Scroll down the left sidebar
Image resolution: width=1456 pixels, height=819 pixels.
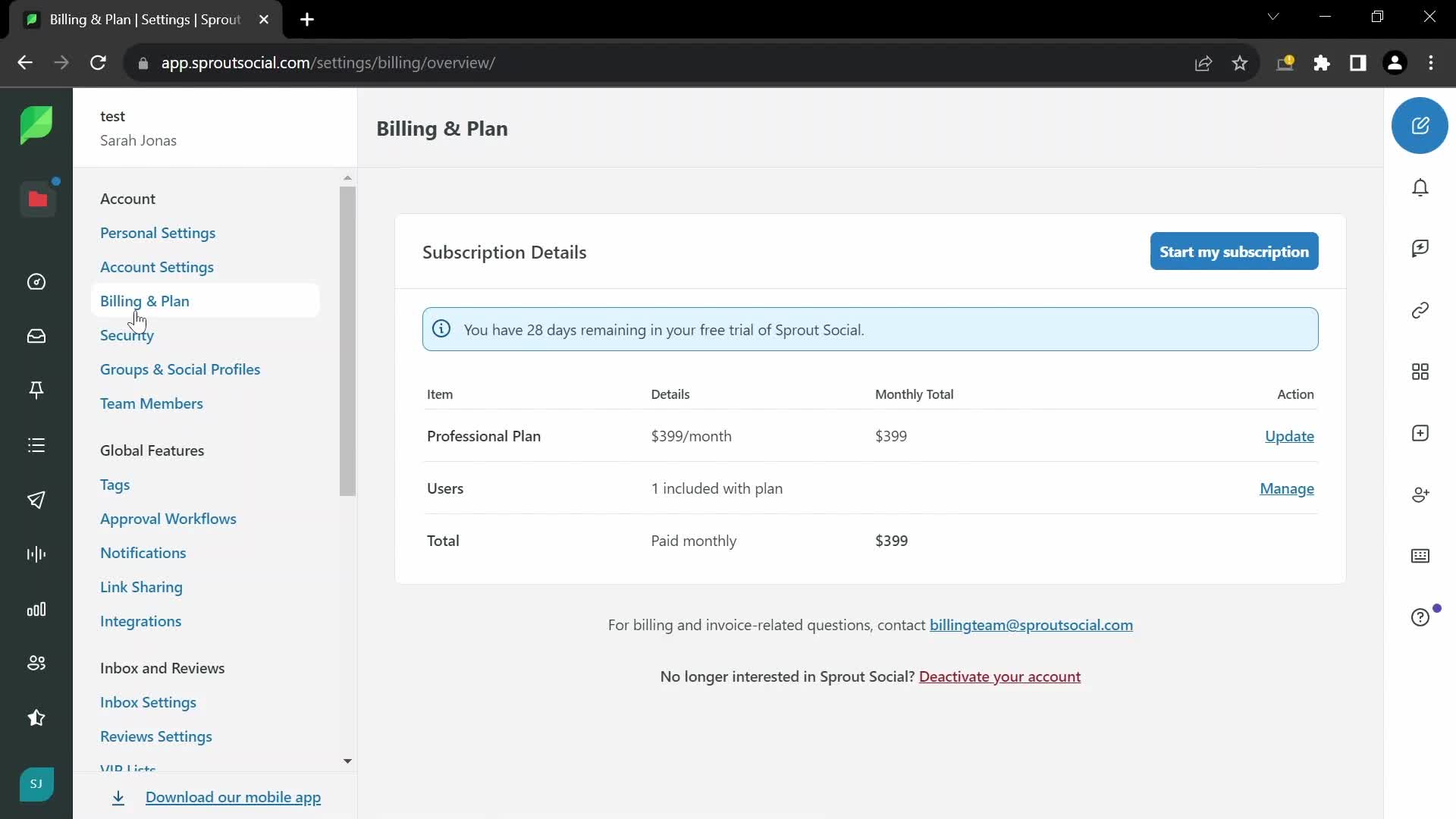tap(349, 762)
